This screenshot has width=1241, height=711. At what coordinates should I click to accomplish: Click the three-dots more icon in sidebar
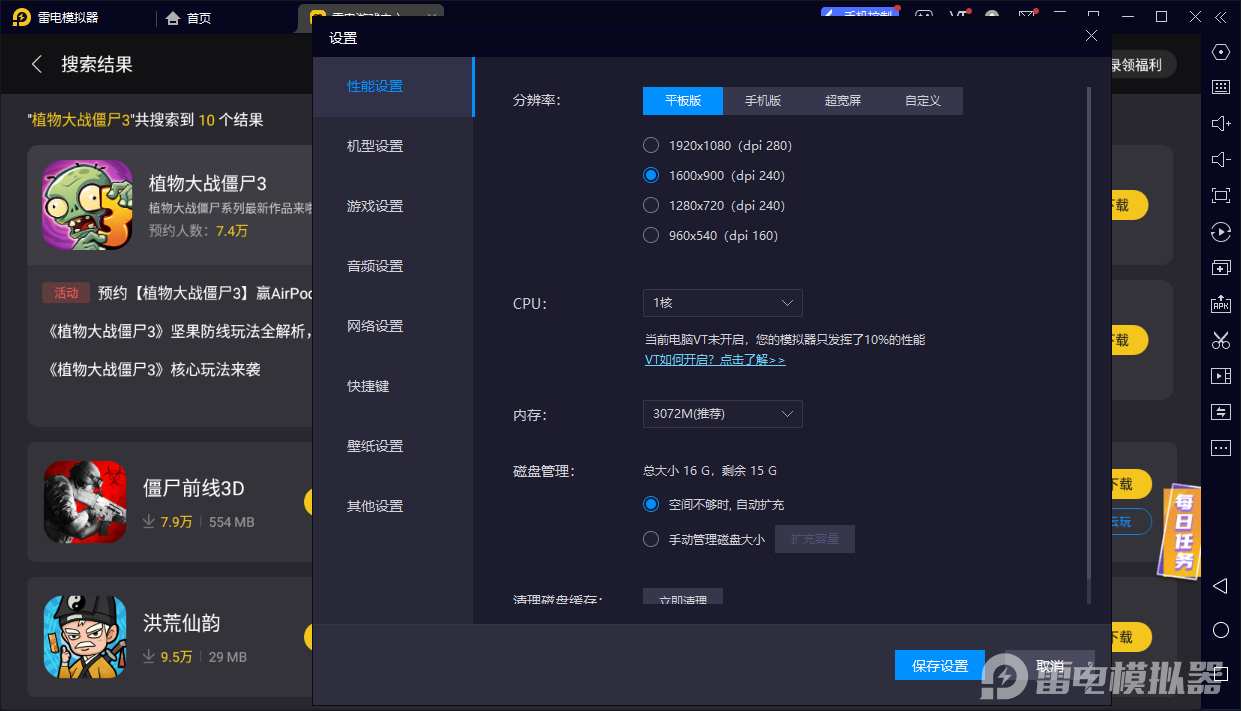point(1220,448)
